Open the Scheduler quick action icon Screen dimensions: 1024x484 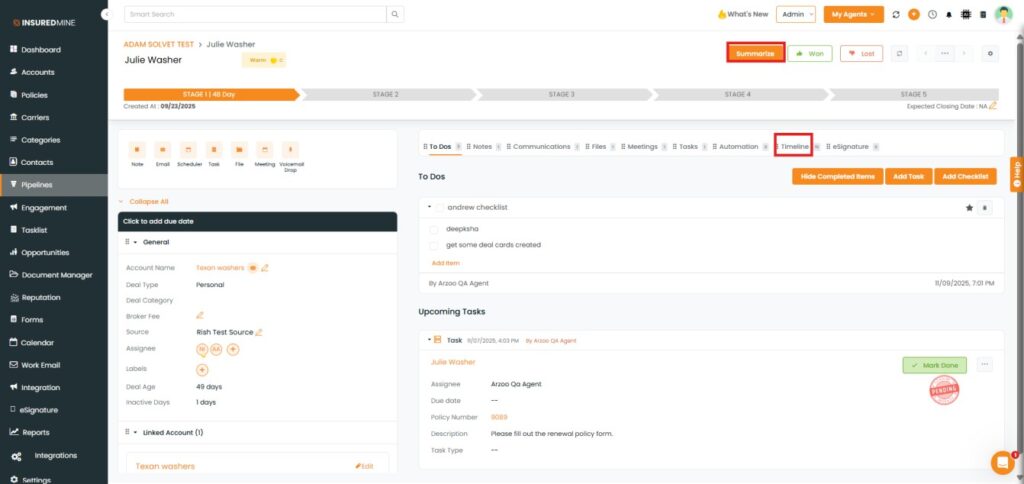coord(188,149)
